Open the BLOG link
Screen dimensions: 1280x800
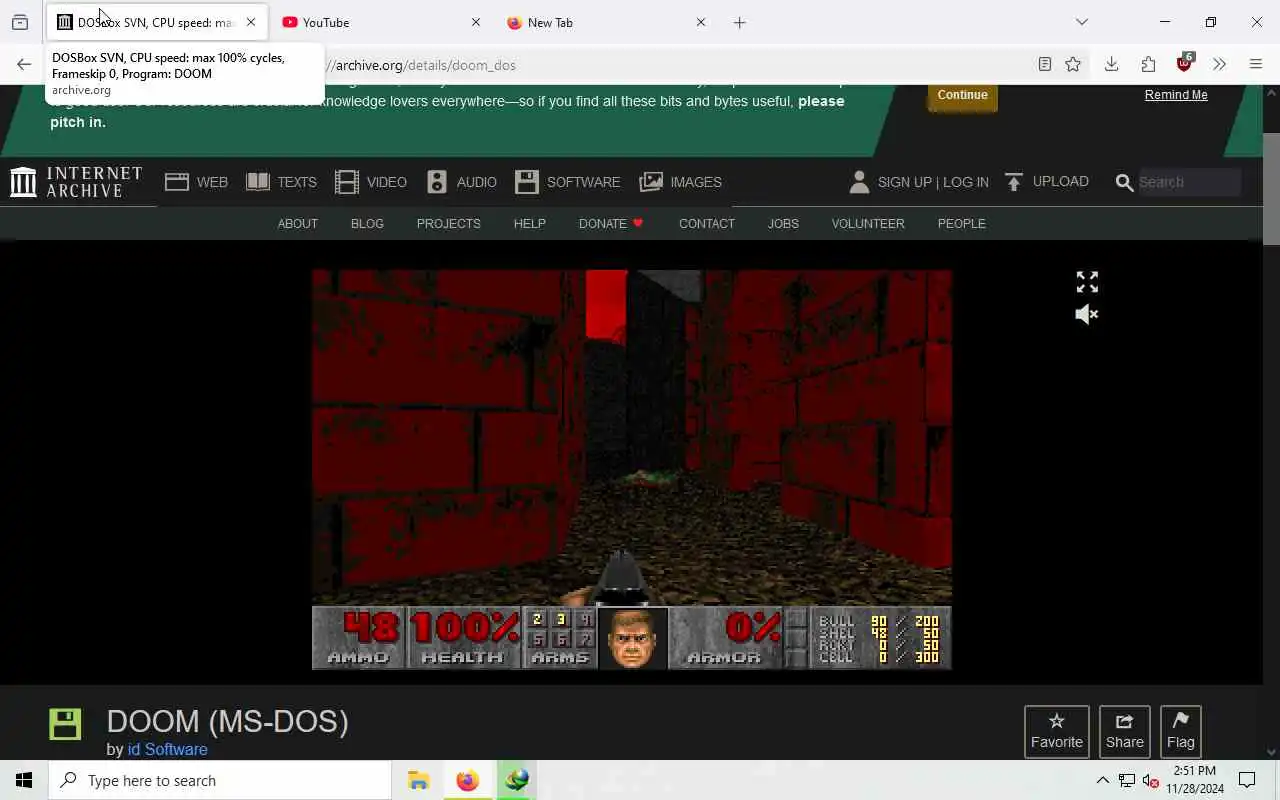tap(367, 223)
